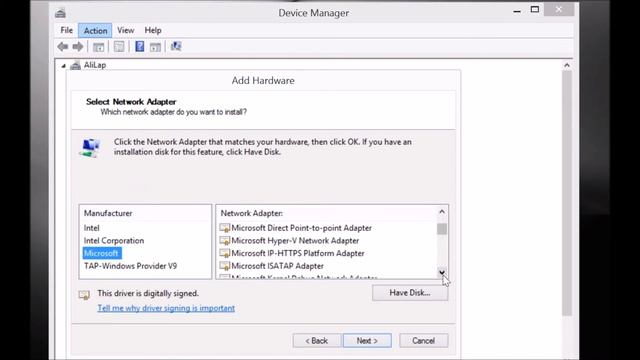Click the Device Manager vertical scrollbar thumb
The image size is (640, 360).
pos(567,193)
